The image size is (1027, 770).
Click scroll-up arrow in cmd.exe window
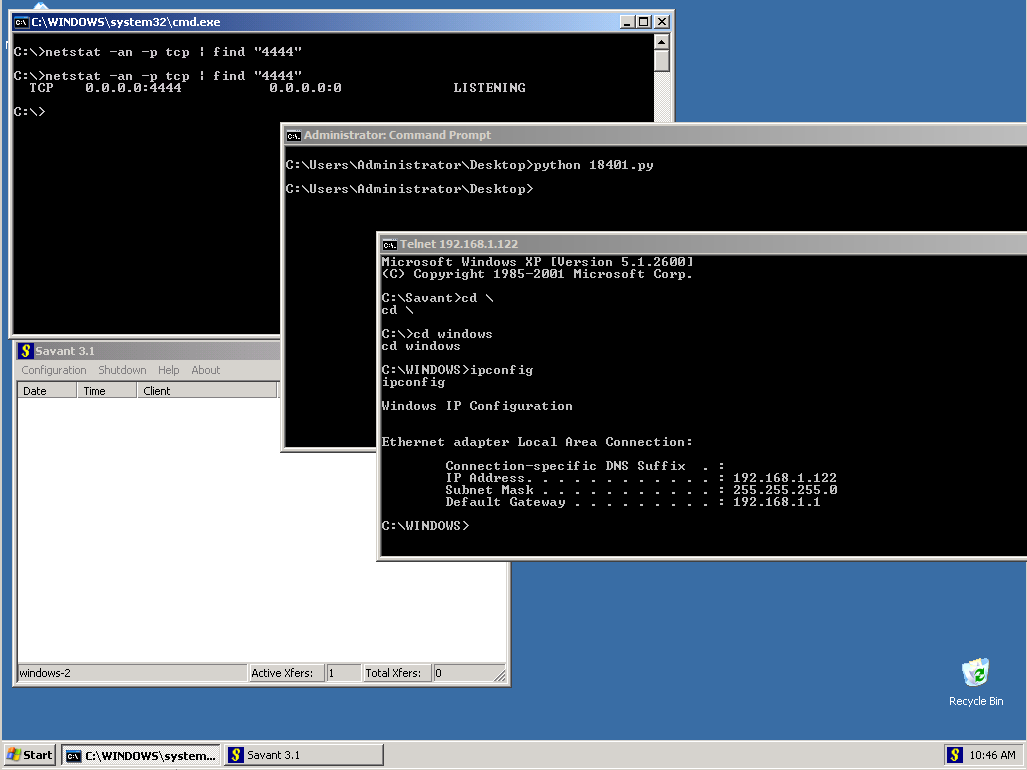pyautogui.click(x=662, y=42)
